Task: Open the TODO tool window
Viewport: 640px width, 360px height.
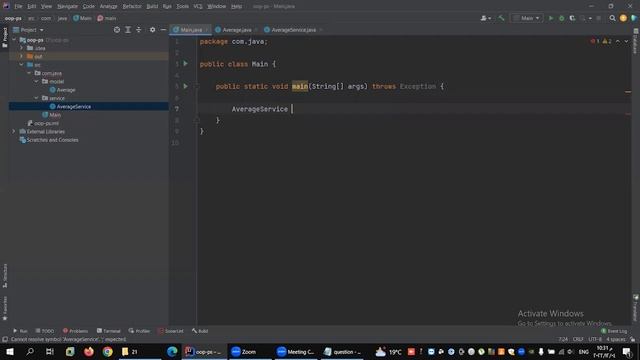Action: pyautogui.click(x=44, y=331)
